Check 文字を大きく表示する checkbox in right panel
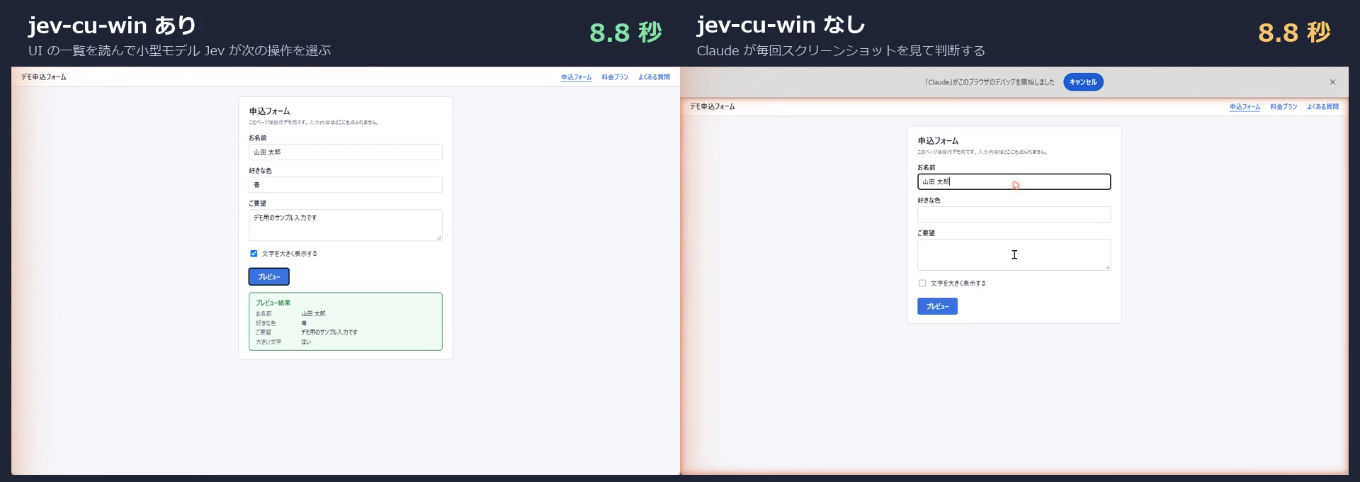 pyautogui.click(x=923, y=283)
